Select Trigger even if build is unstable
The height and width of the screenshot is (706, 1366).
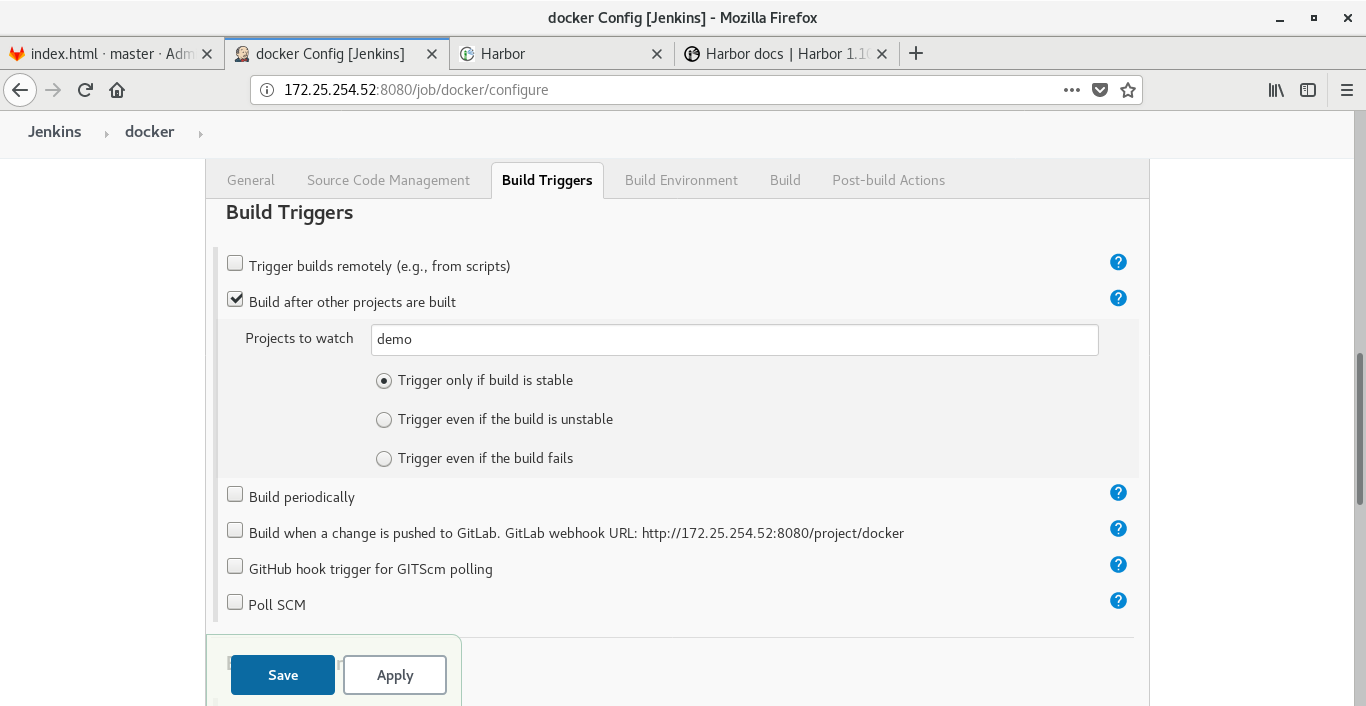[x=384, y=420]
